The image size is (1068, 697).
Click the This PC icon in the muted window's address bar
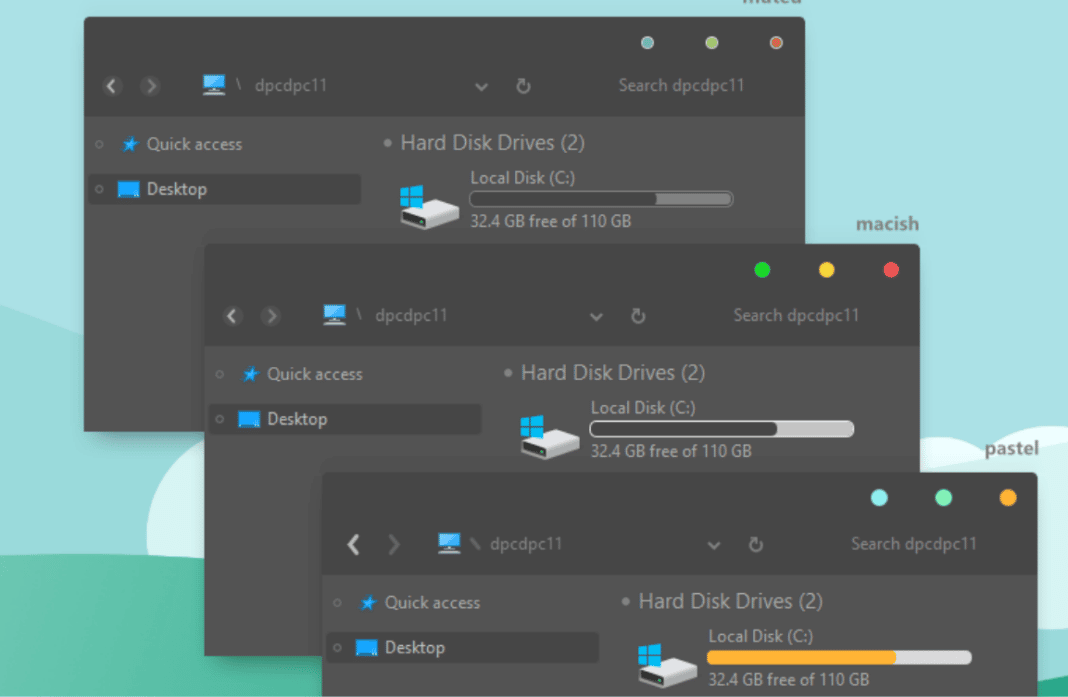point(213,85)
